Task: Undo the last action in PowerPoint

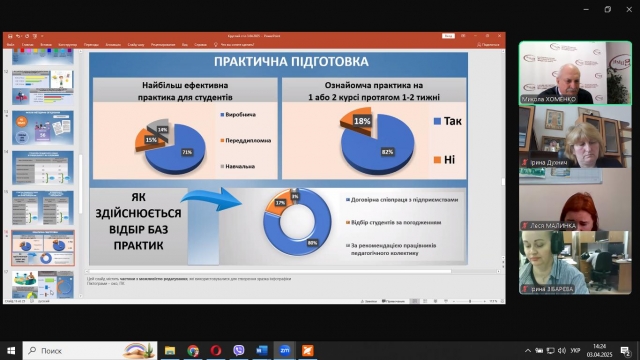Action: click(18, 36)
